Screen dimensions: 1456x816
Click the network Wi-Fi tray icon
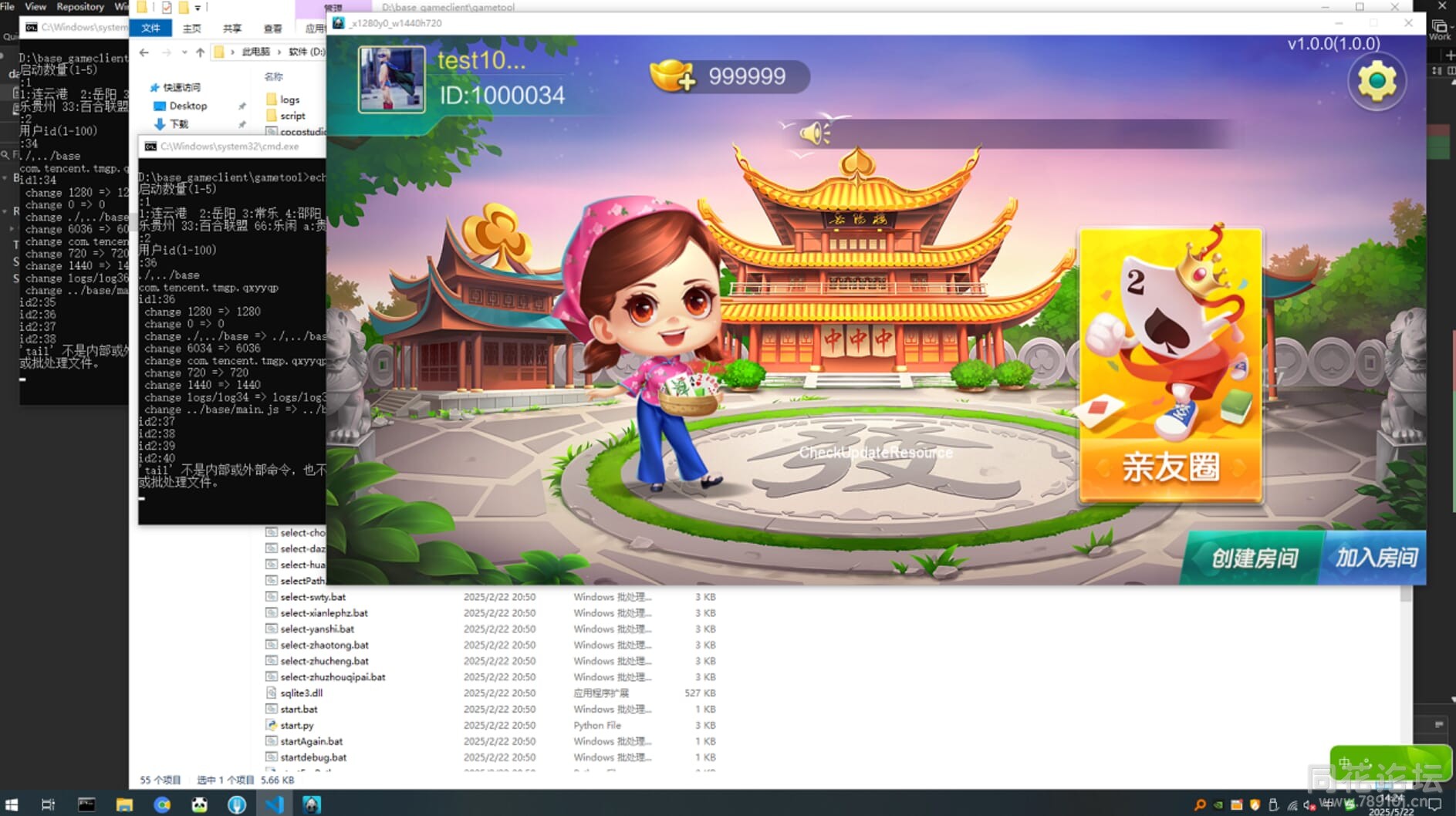tap(1292, 805)
